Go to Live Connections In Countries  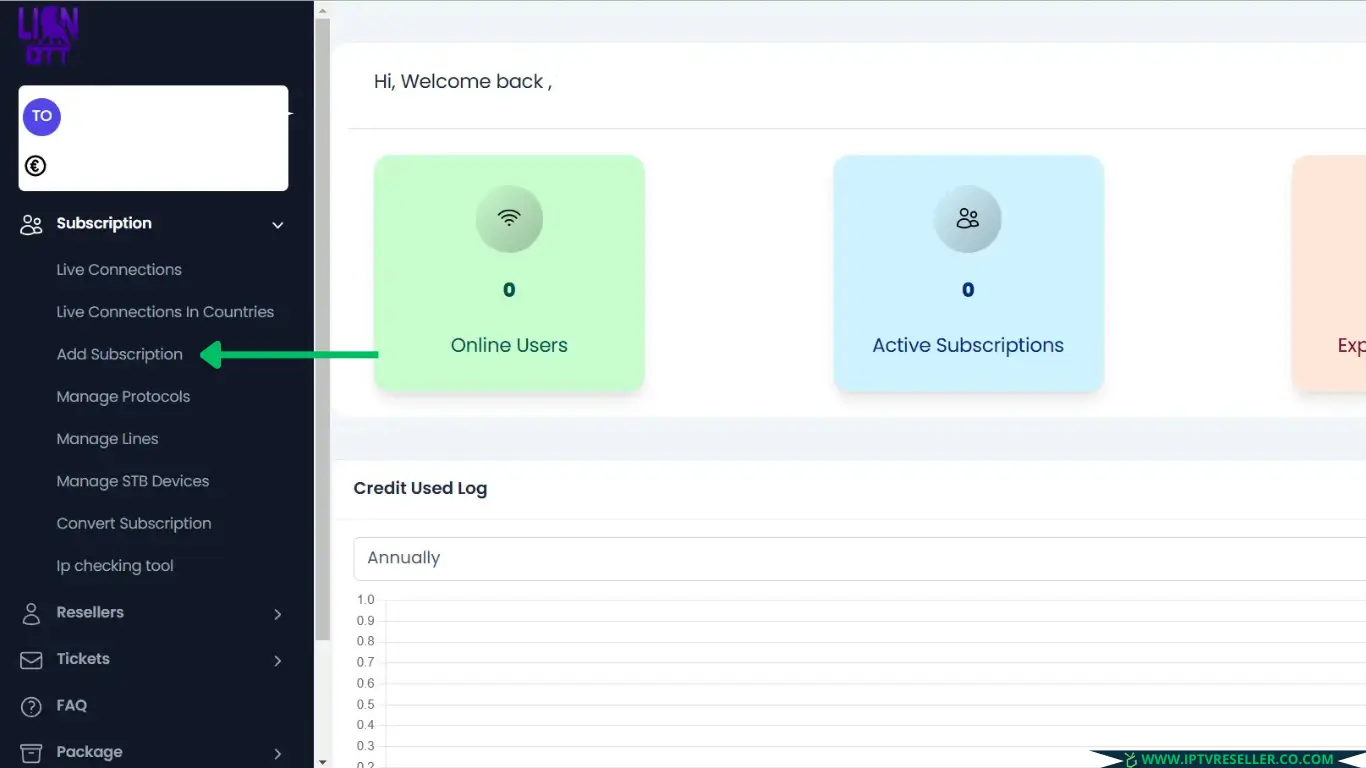[165, 312]
